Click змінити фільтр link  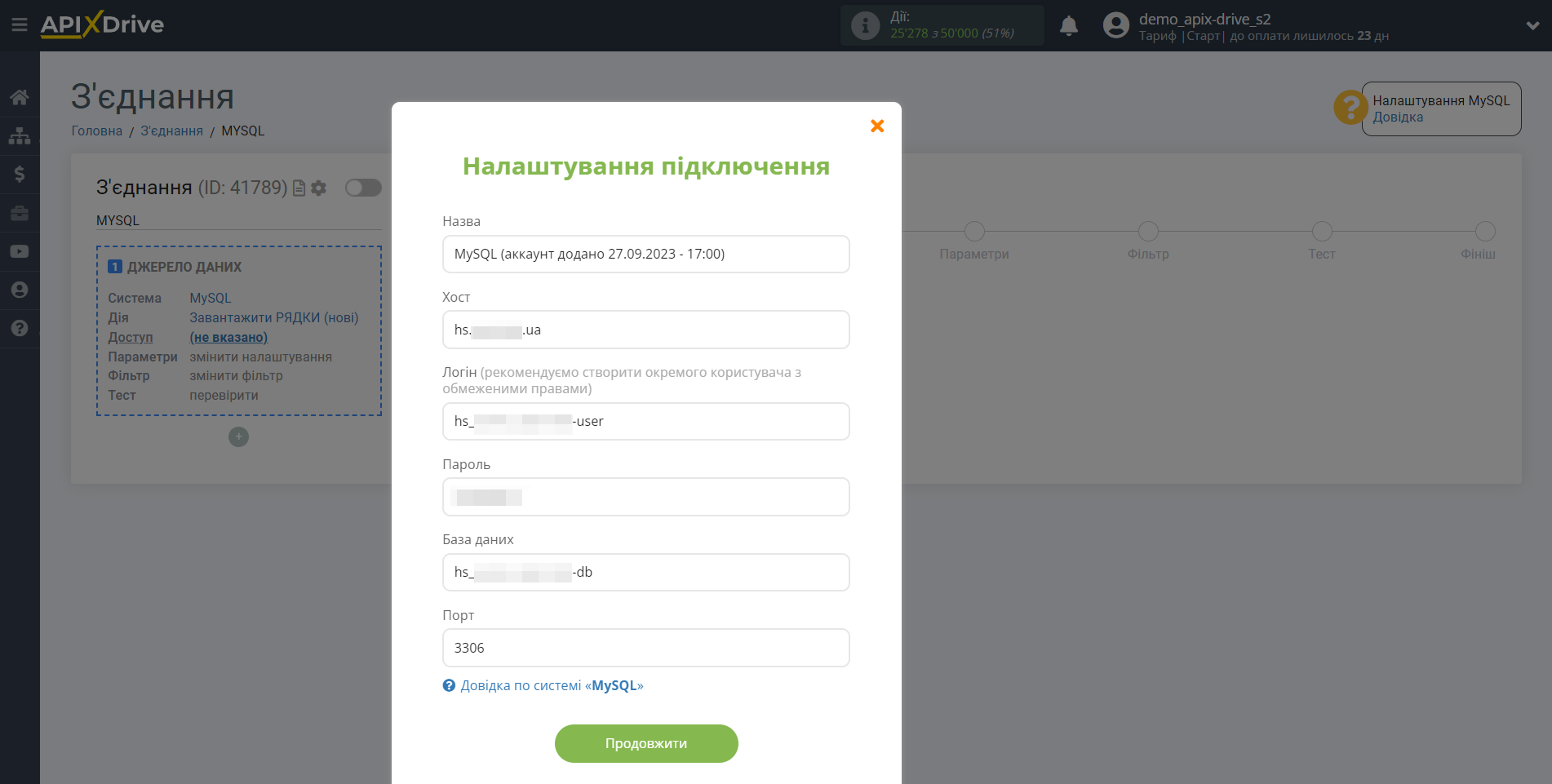point(236,375)
